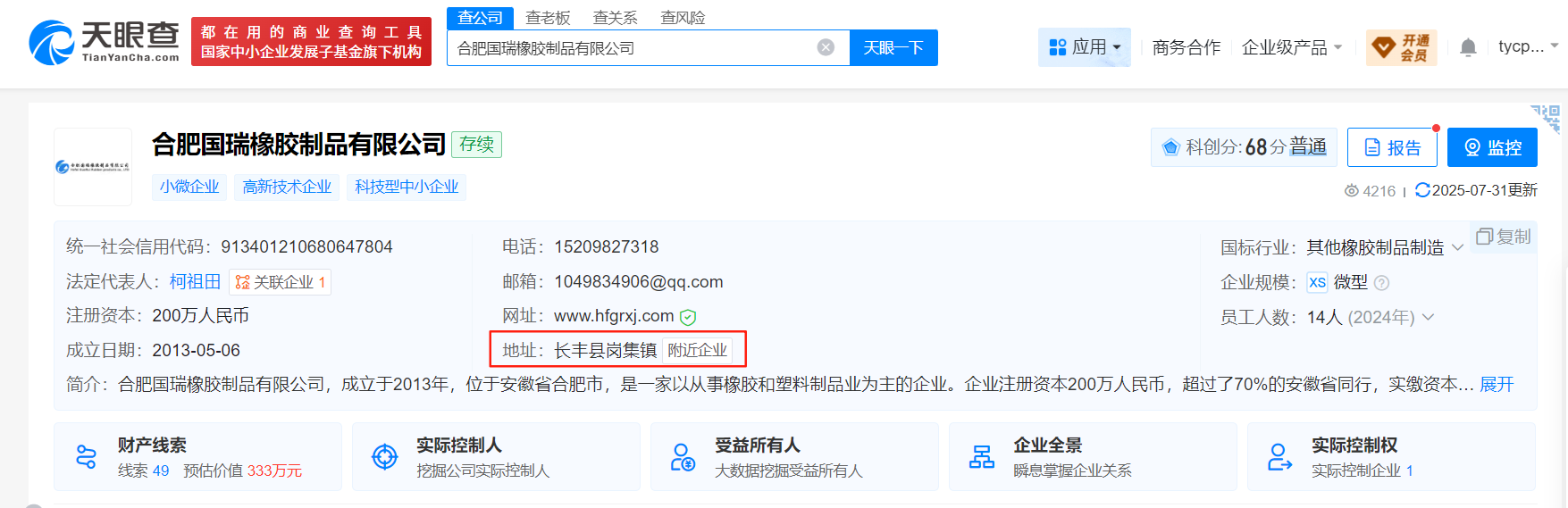Image resolution: width=1568 pixels, height=508 pixels.
Task: Click the 关联企业 1 tag
Action: pyautogui.click(x=281, y=282)
